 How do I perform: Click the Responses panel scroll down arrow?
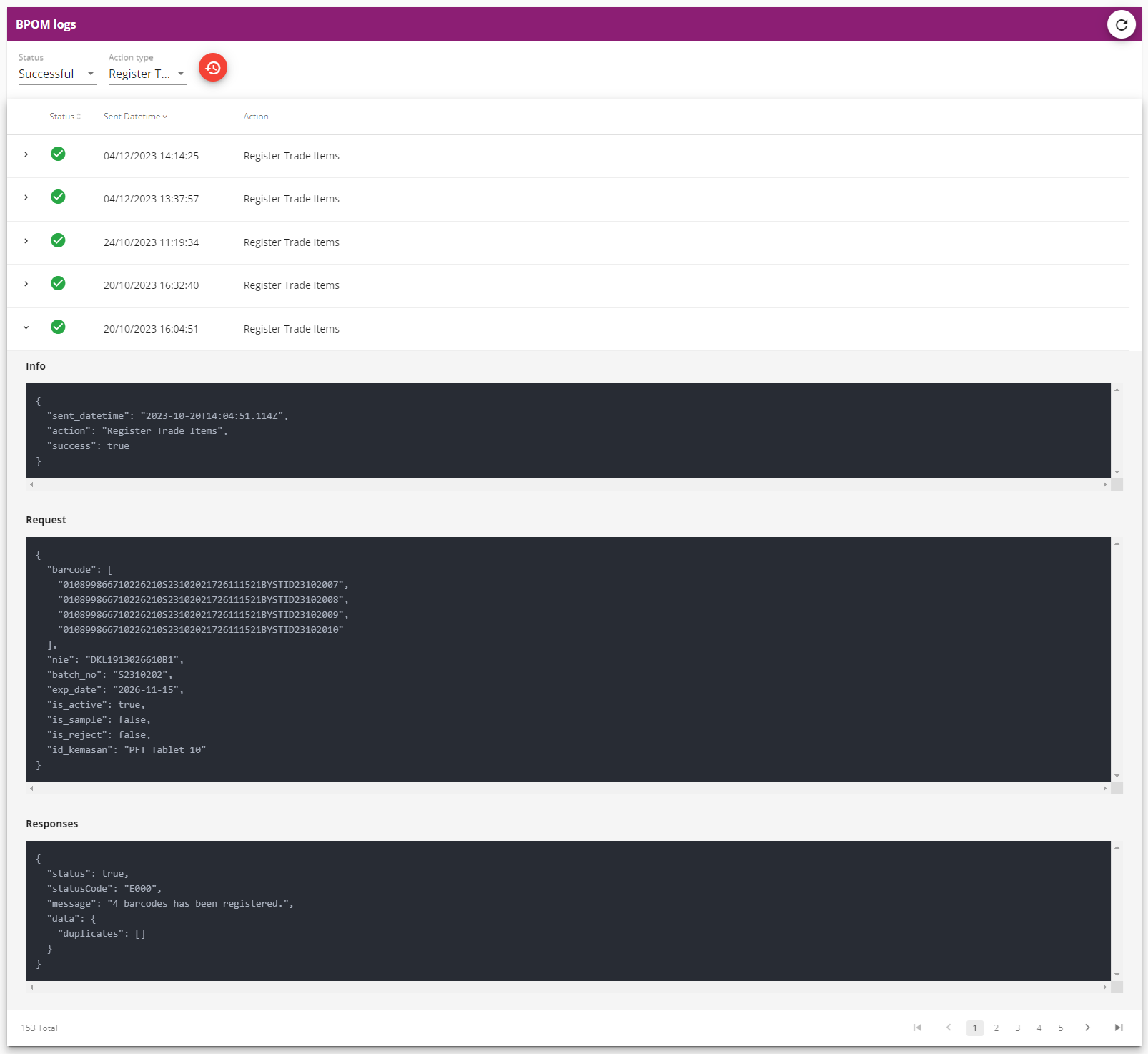tap(1117, 975)
